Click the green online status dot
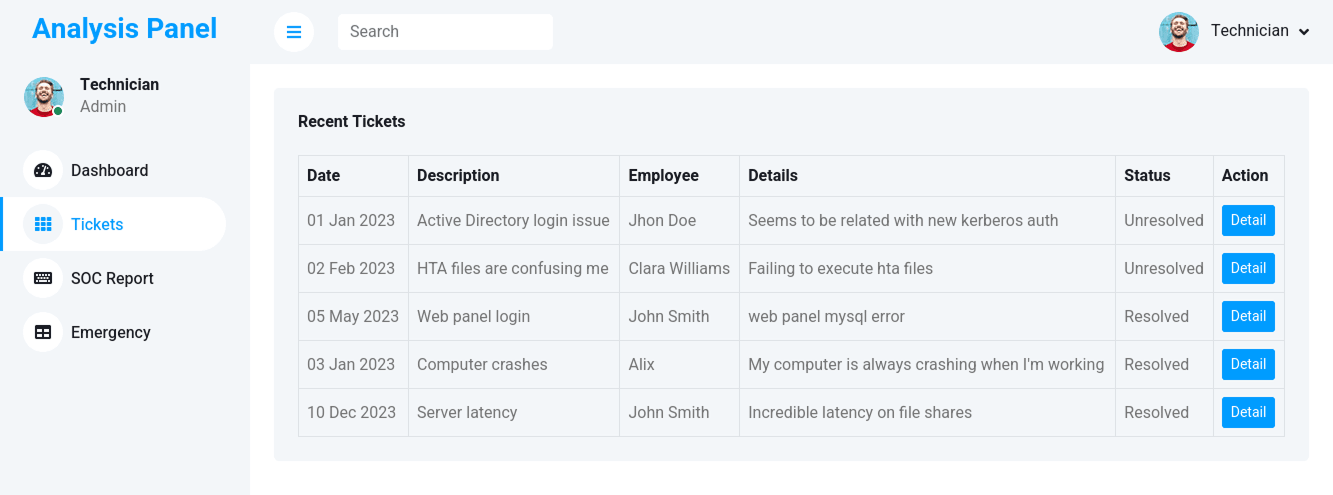 pos(58,111)
